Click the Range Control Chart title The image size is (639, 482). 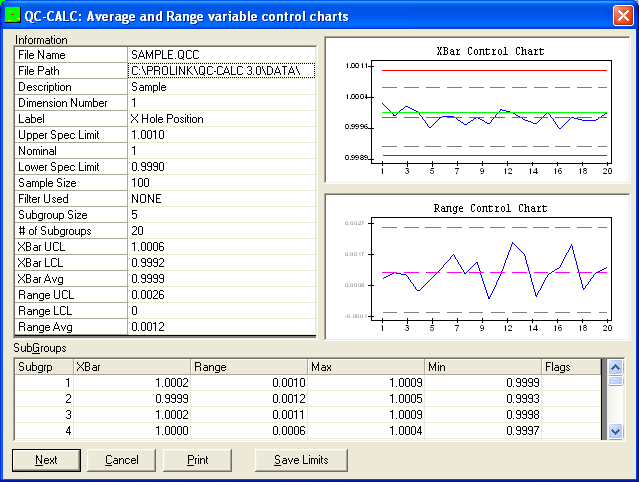[490, 208]
